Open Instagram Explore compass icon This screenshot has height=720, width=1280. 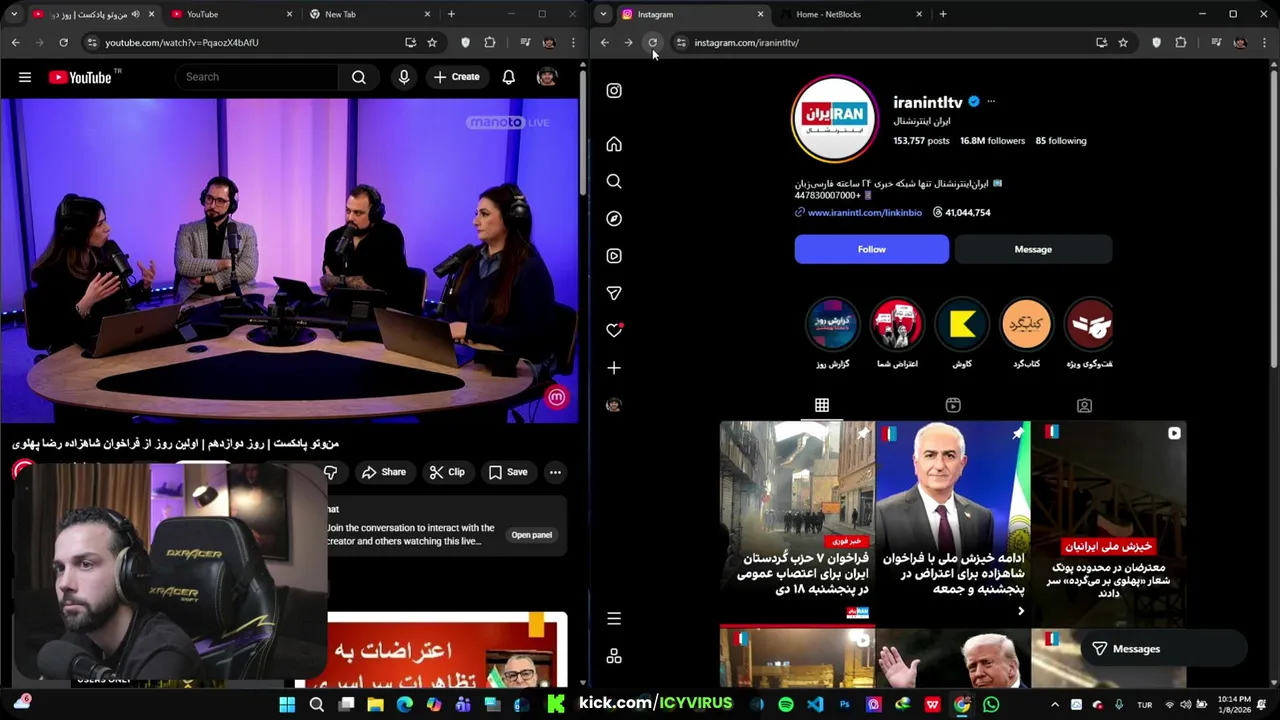[x=614, y=218]
